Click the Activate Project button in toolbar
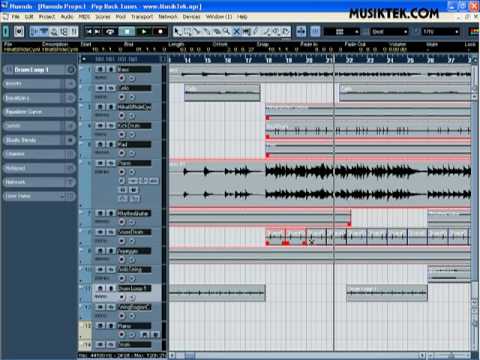The width and height of the screenshot is (480, 360). tap(6, 31)
